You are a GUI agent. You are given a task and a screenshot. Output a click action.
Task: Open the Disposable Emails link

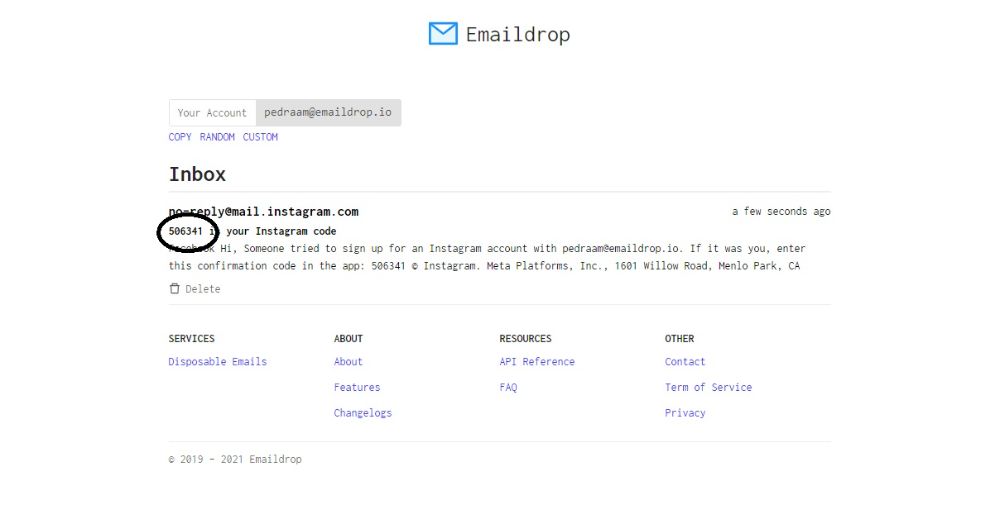click(x=217, y=361)
